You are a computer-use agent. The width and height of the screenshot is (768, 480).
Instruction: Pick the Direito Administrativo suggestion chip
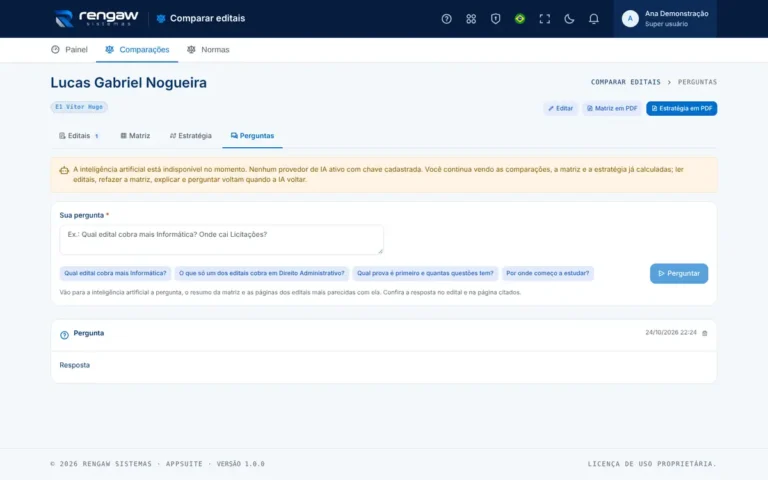(x=262, y=273)
